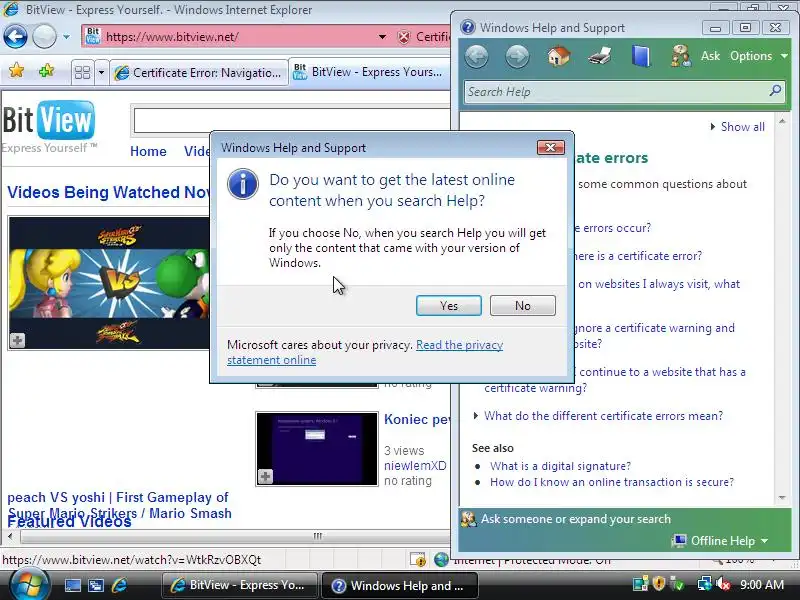Click the BitView search box

(291, 120)
